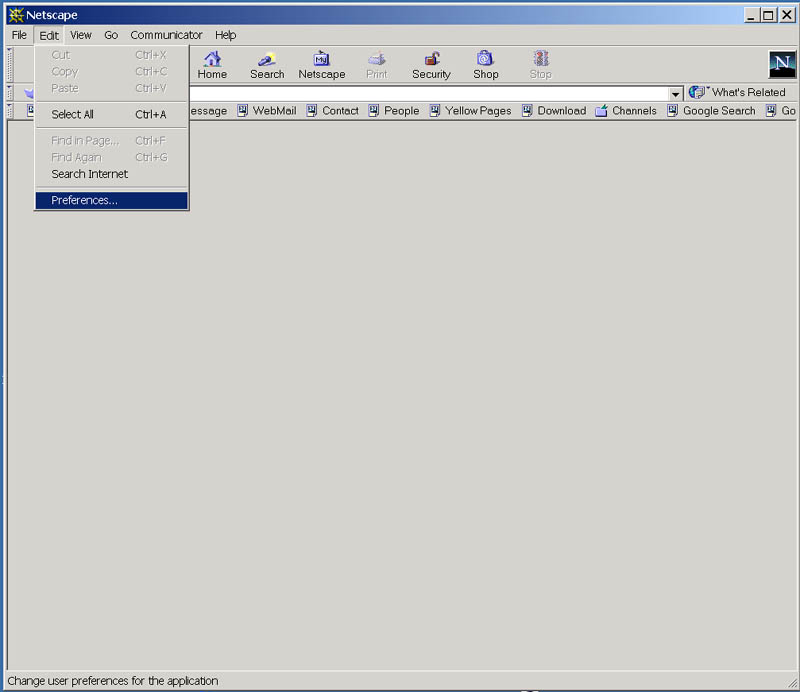
Task: Click the Stop traffic light icon
Action: [541, 59]
